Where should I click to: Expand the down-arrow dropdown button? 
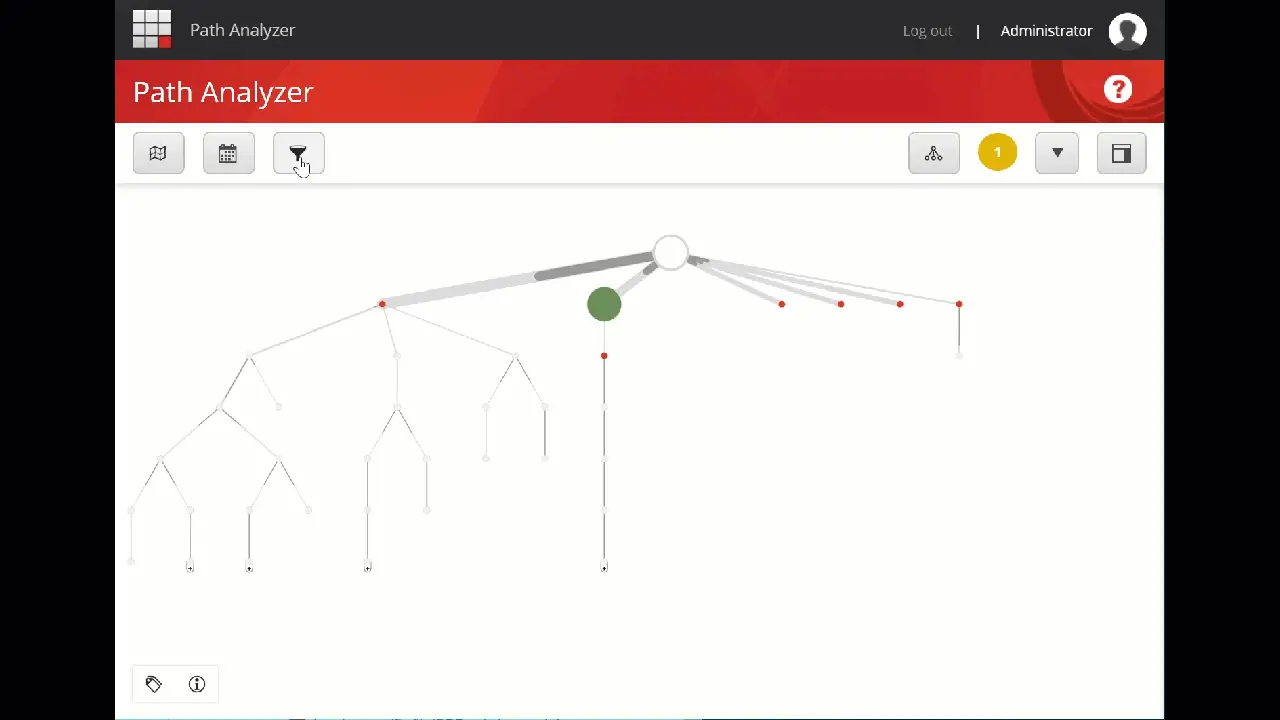point(1057,153)
